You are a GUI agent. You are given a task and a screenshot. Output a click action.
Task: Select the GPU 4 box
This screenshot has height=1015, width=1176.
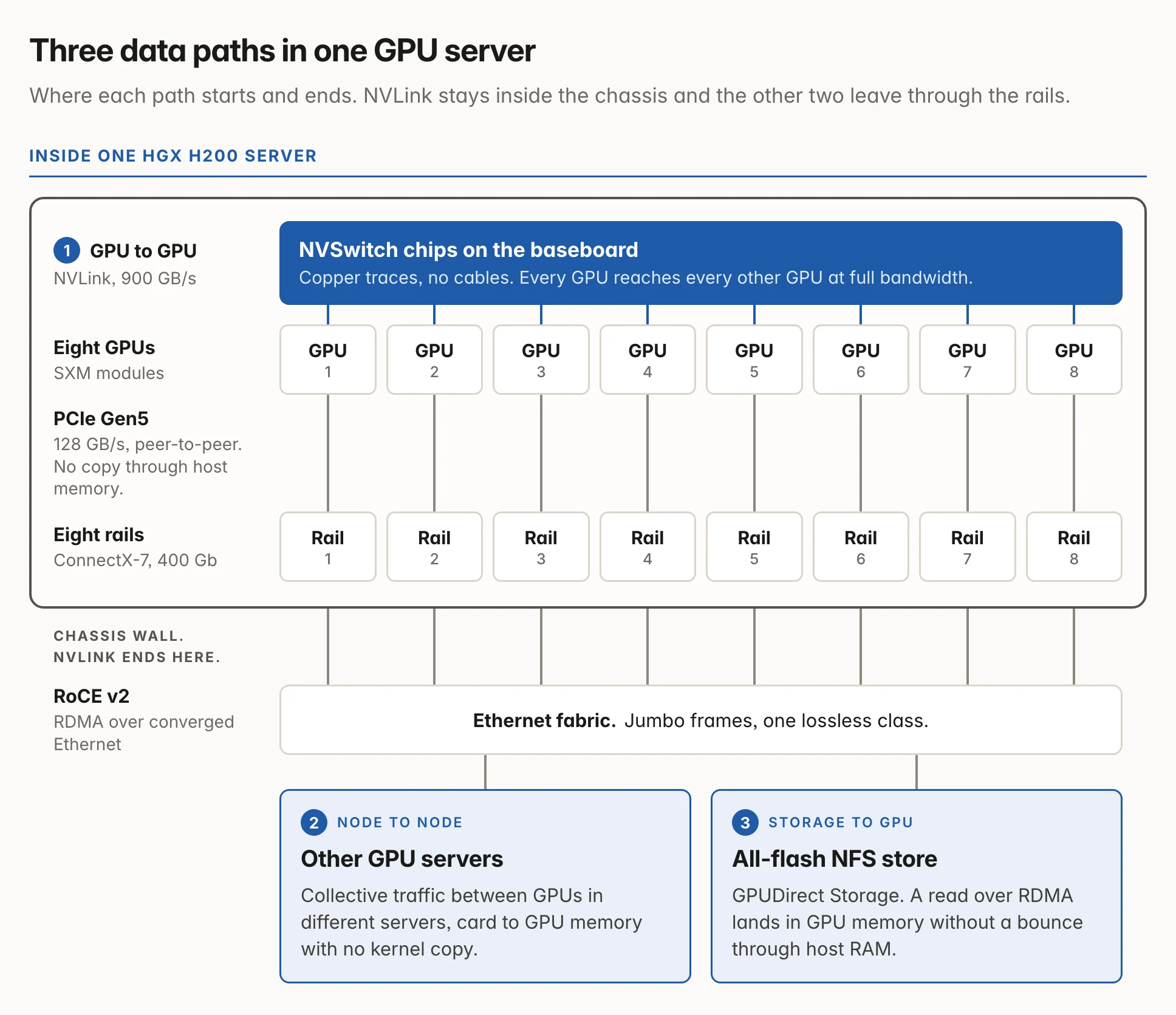click(x=648, y=360)
